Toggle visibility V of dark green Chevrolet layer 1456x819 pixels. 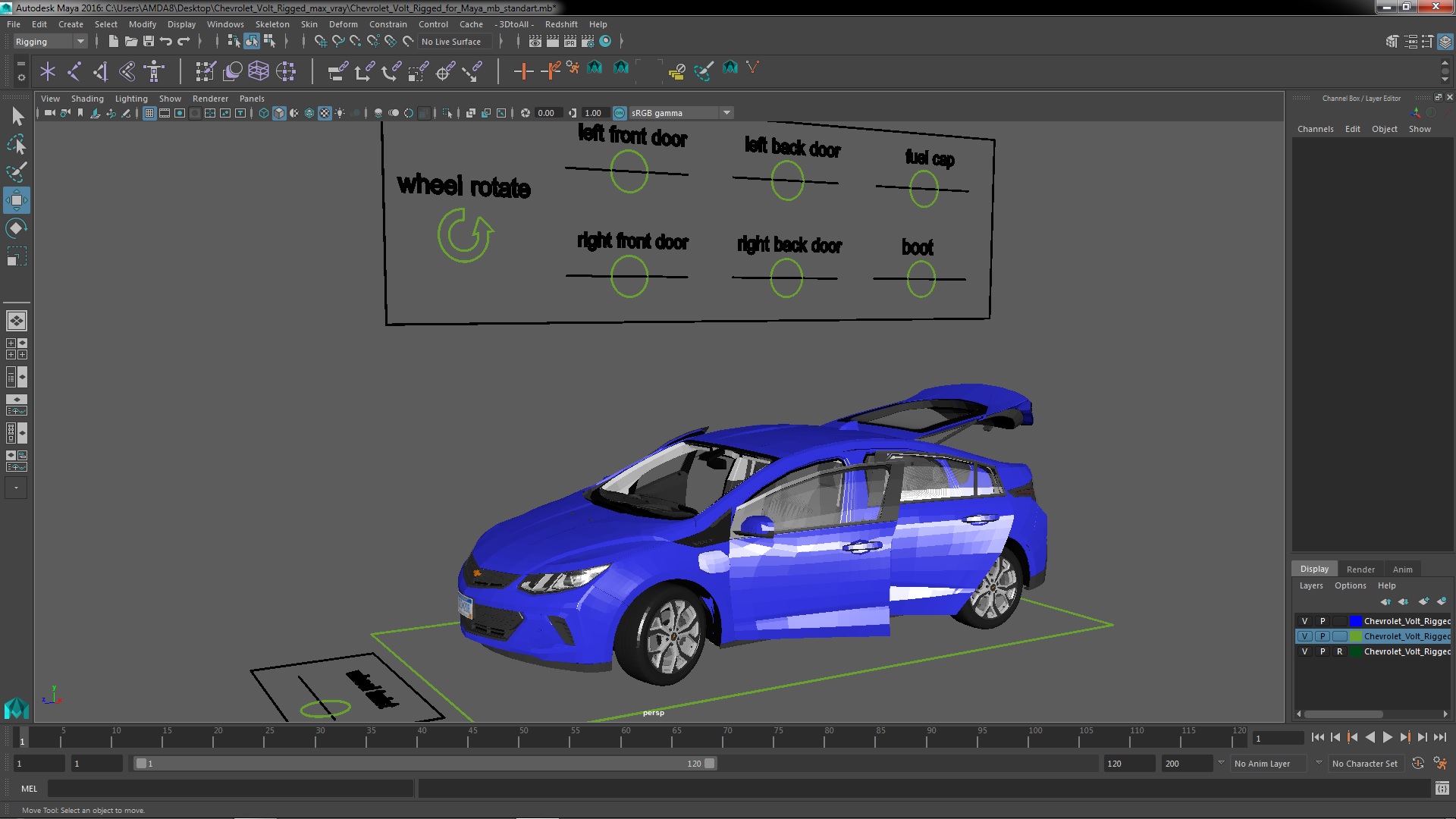tap(1304, 651)
